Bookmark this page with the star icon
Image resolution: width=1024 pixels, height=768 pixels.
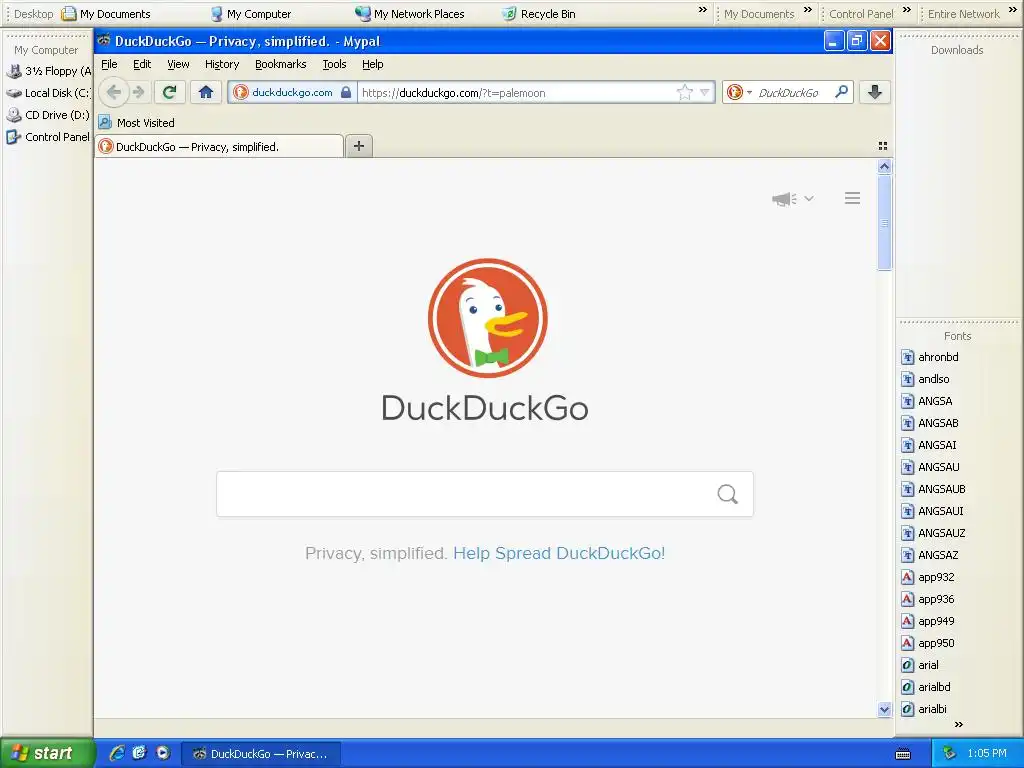pyautogui.click(x=684, y=92)
